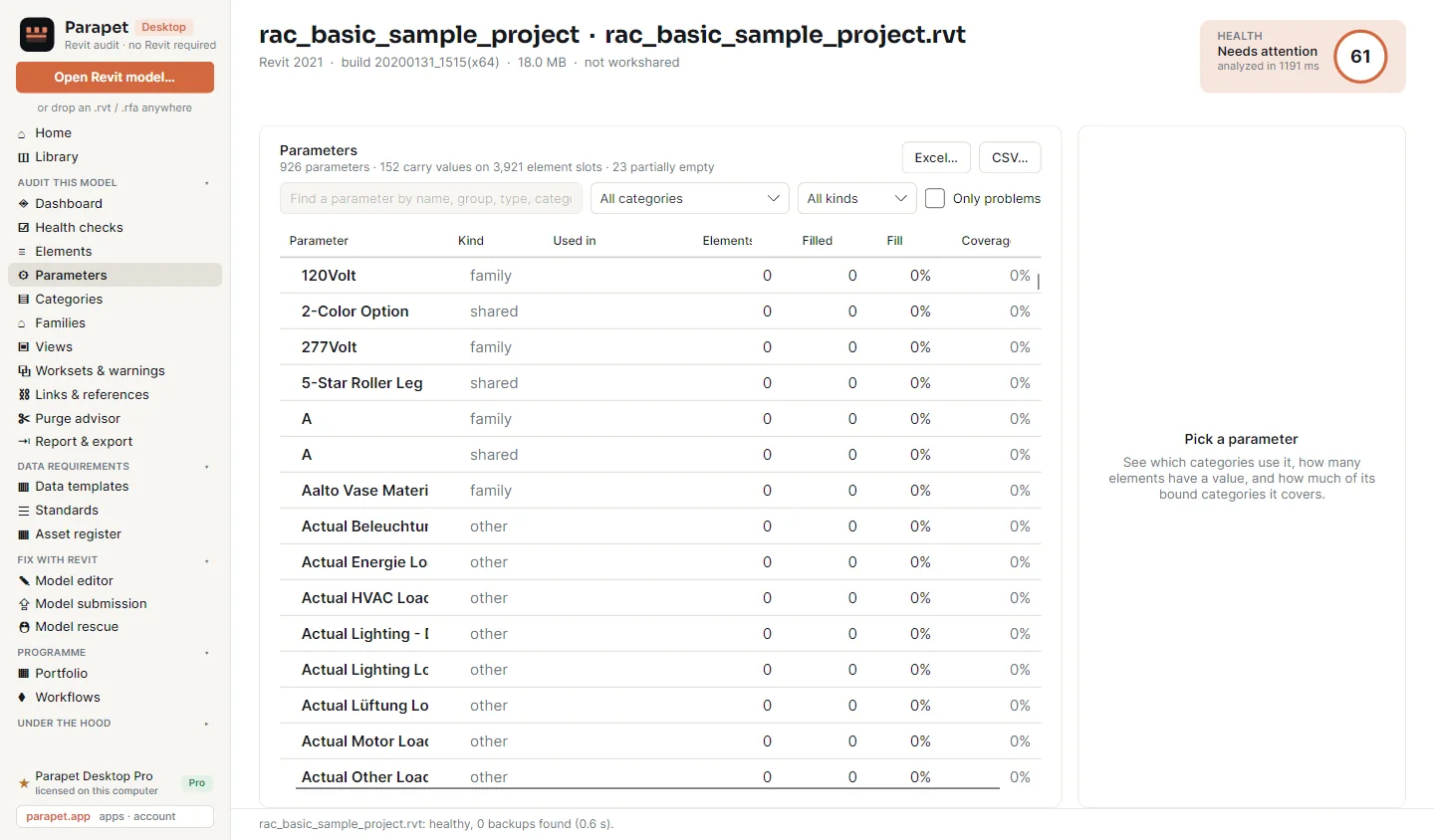
Task: Click the Library icon in sidebar
Action: [x=23, y=157]
